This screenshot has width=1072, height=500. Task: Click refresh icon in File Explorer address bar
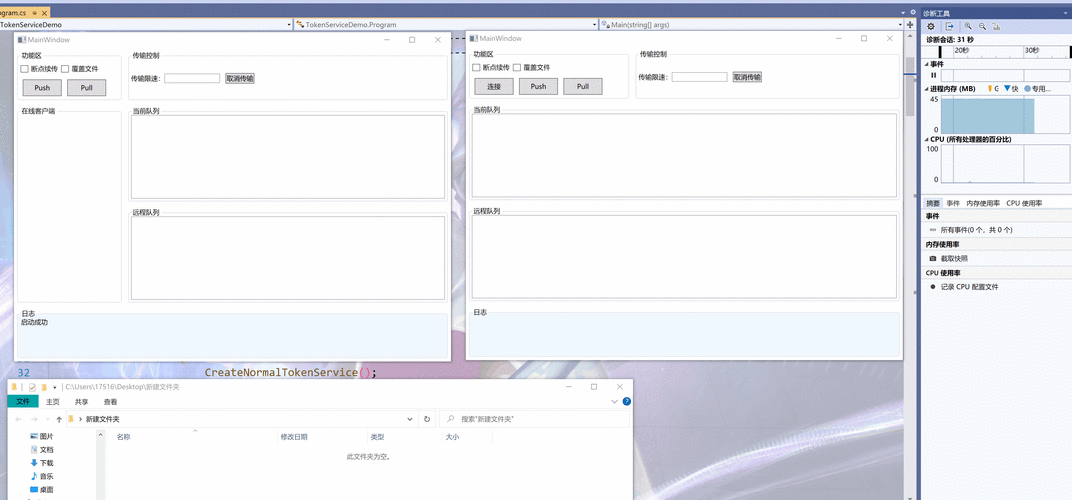tap(427, 419)
